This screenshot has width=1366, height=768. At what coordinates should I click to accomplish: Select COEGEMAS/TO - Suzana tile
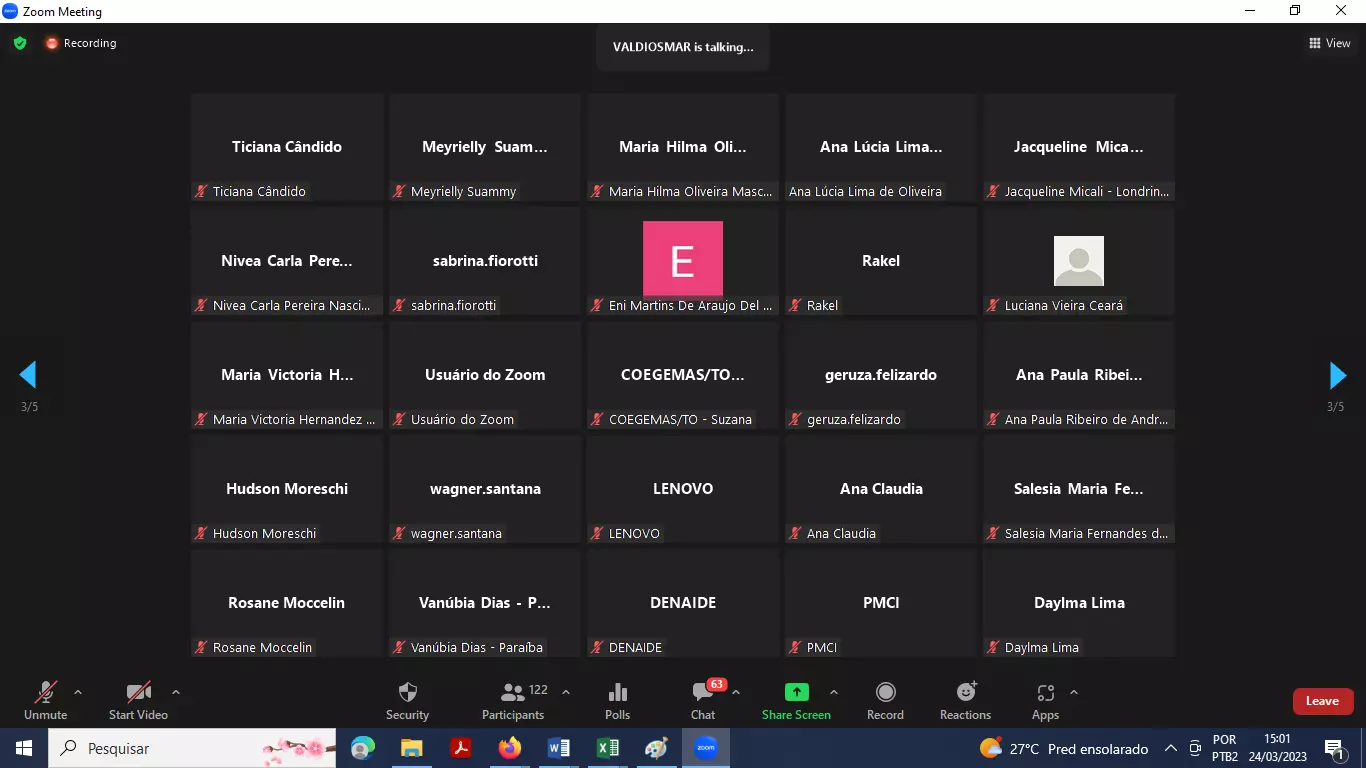(683, 375)
